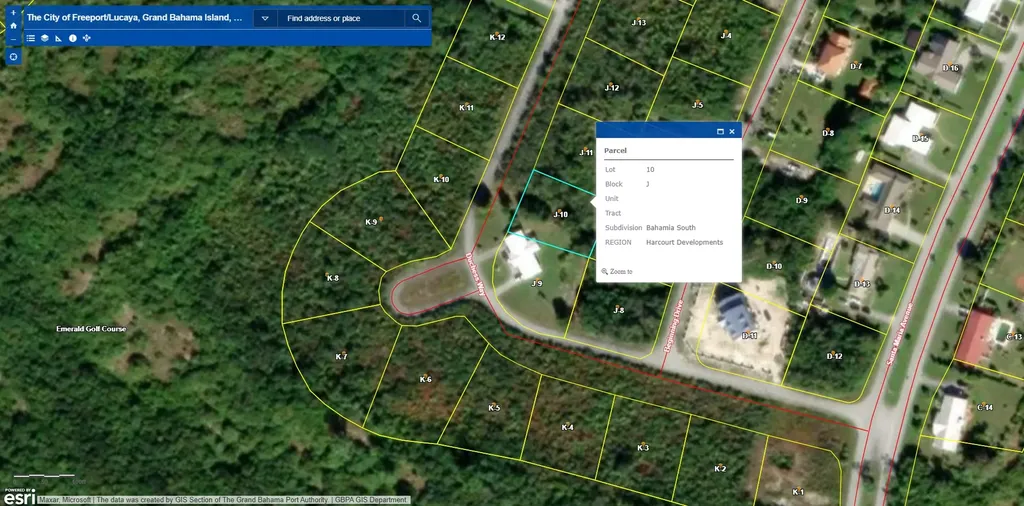1024x506 pixels.
Task: Click the Zoom to link in popup
Action: click(x=620, y=271)
